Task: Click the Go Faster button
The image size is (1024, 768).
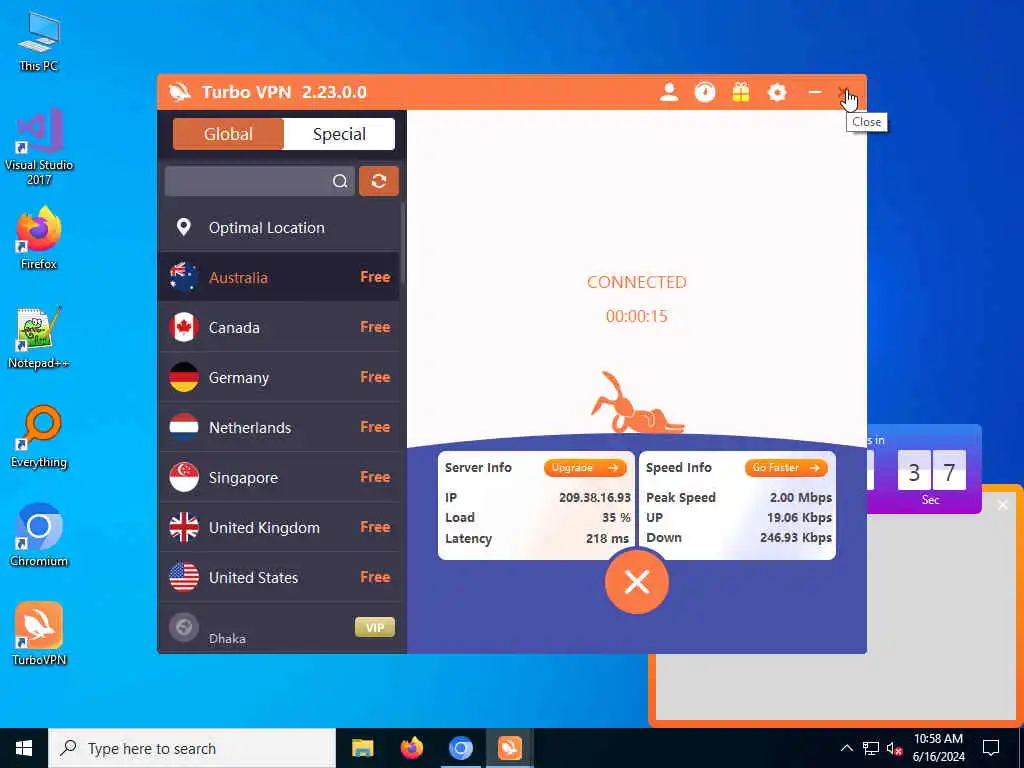Action: (x=786, y=468)
